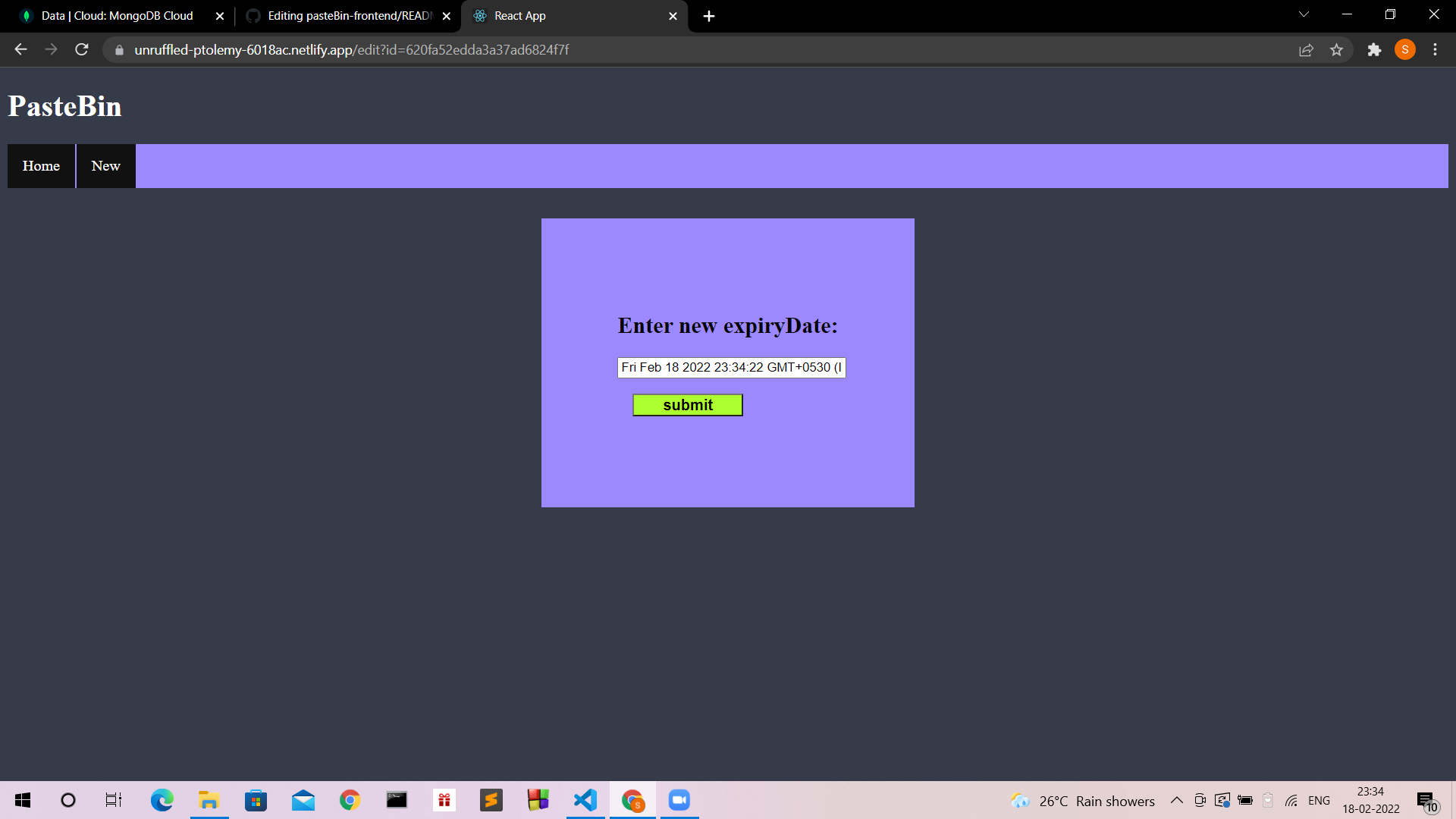
Task: Bookmark this page with the star icon
Action: [1338, 49]
